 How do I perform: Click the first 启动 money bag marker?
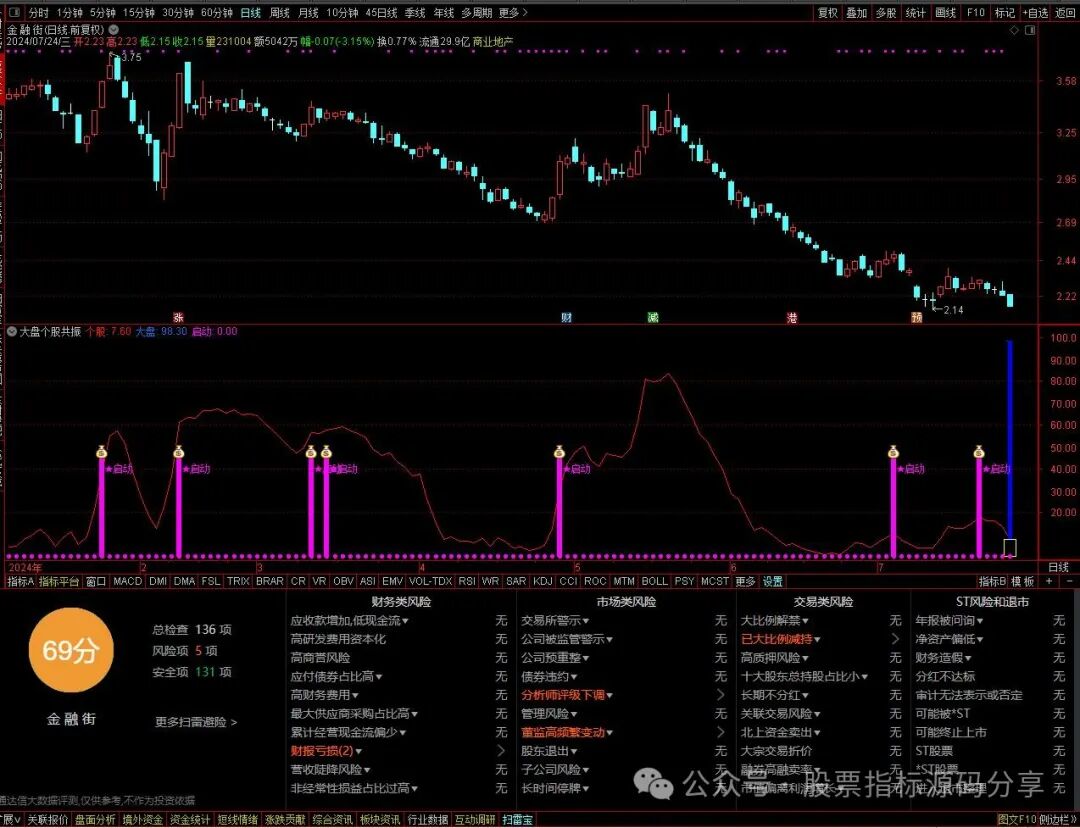(x=102, y=453)
